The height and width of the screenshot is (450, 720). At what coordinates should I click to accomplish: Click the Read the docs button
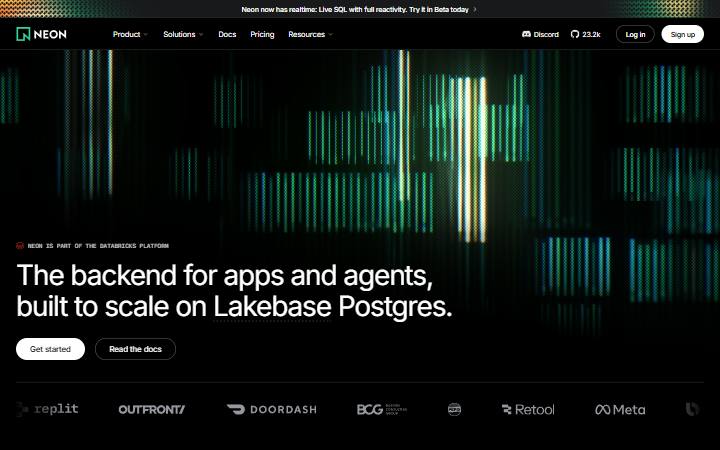tap(135, 349)
